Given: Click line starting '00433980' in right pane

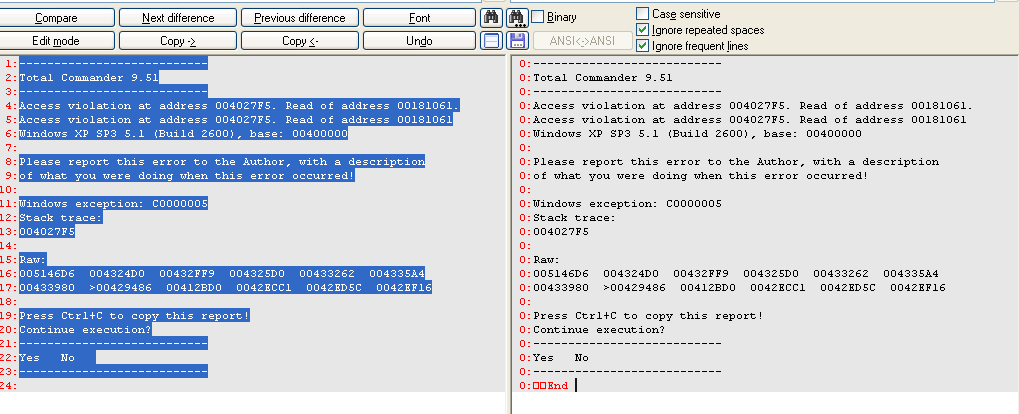Looking at the screenshot, I should coord(740,287).
